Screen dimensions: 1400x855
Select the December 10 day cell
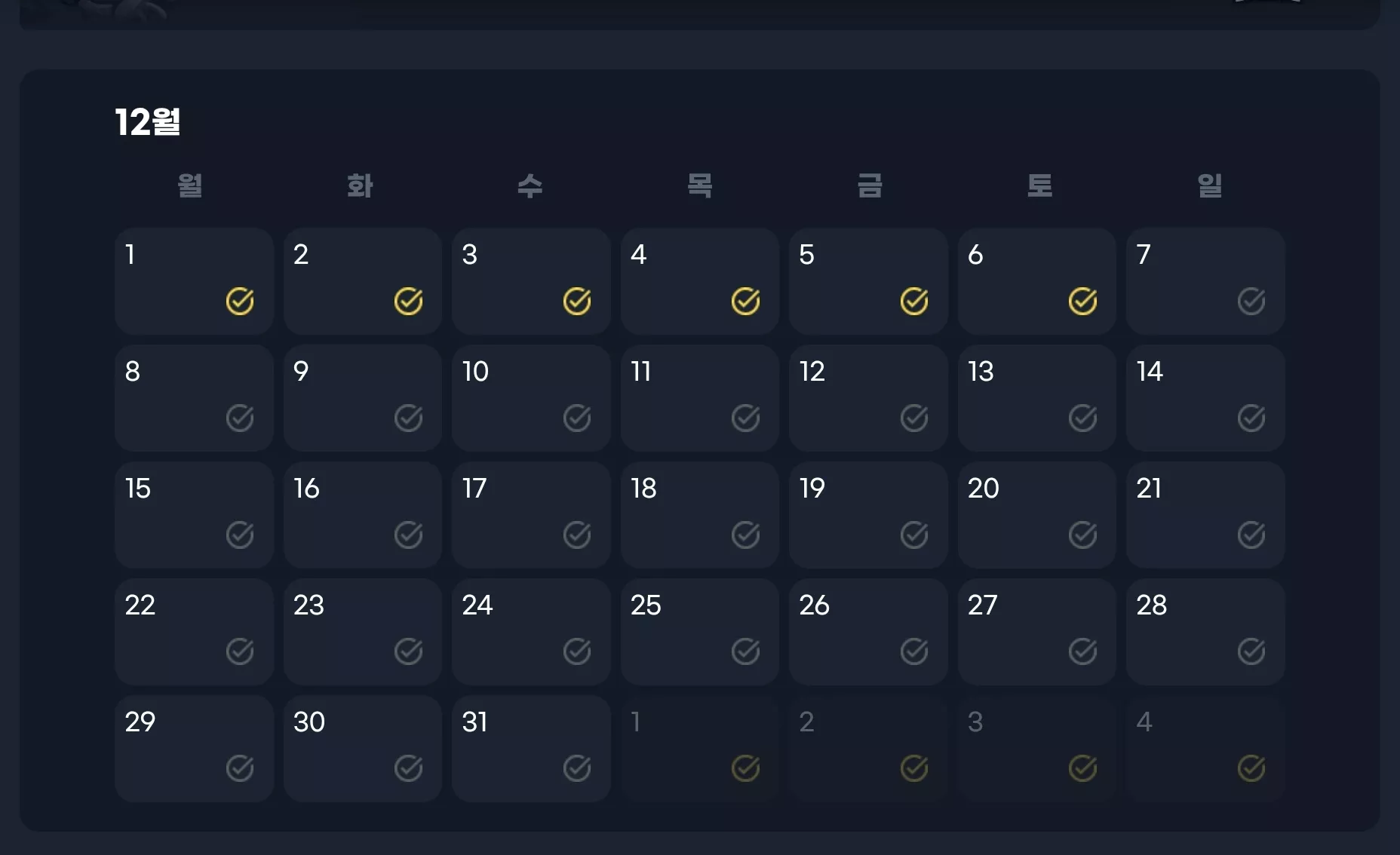coord(531,398)
